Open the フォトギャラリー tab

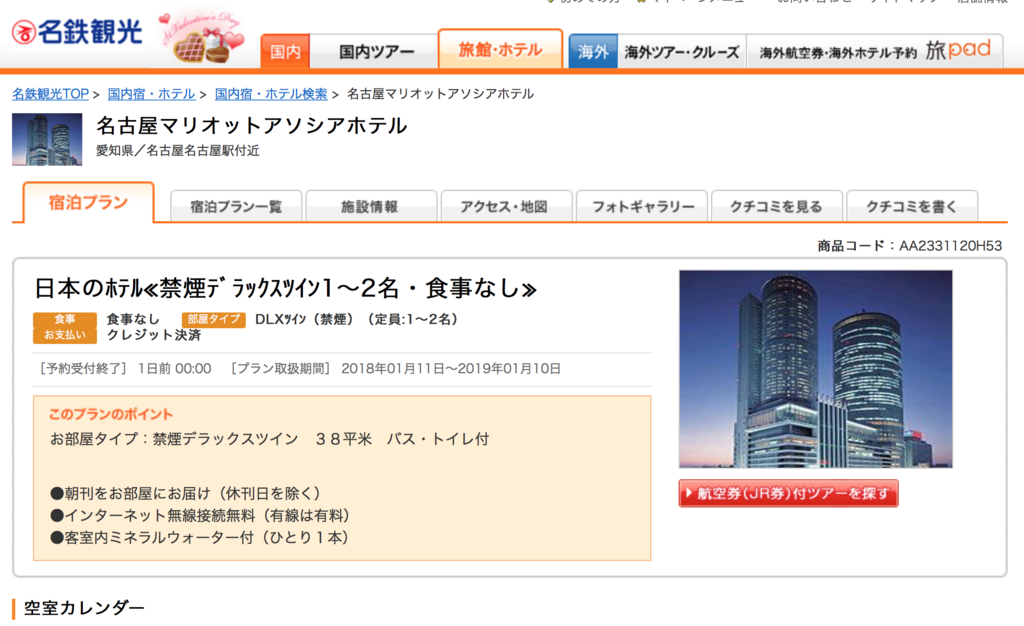[x=643, y=206]
